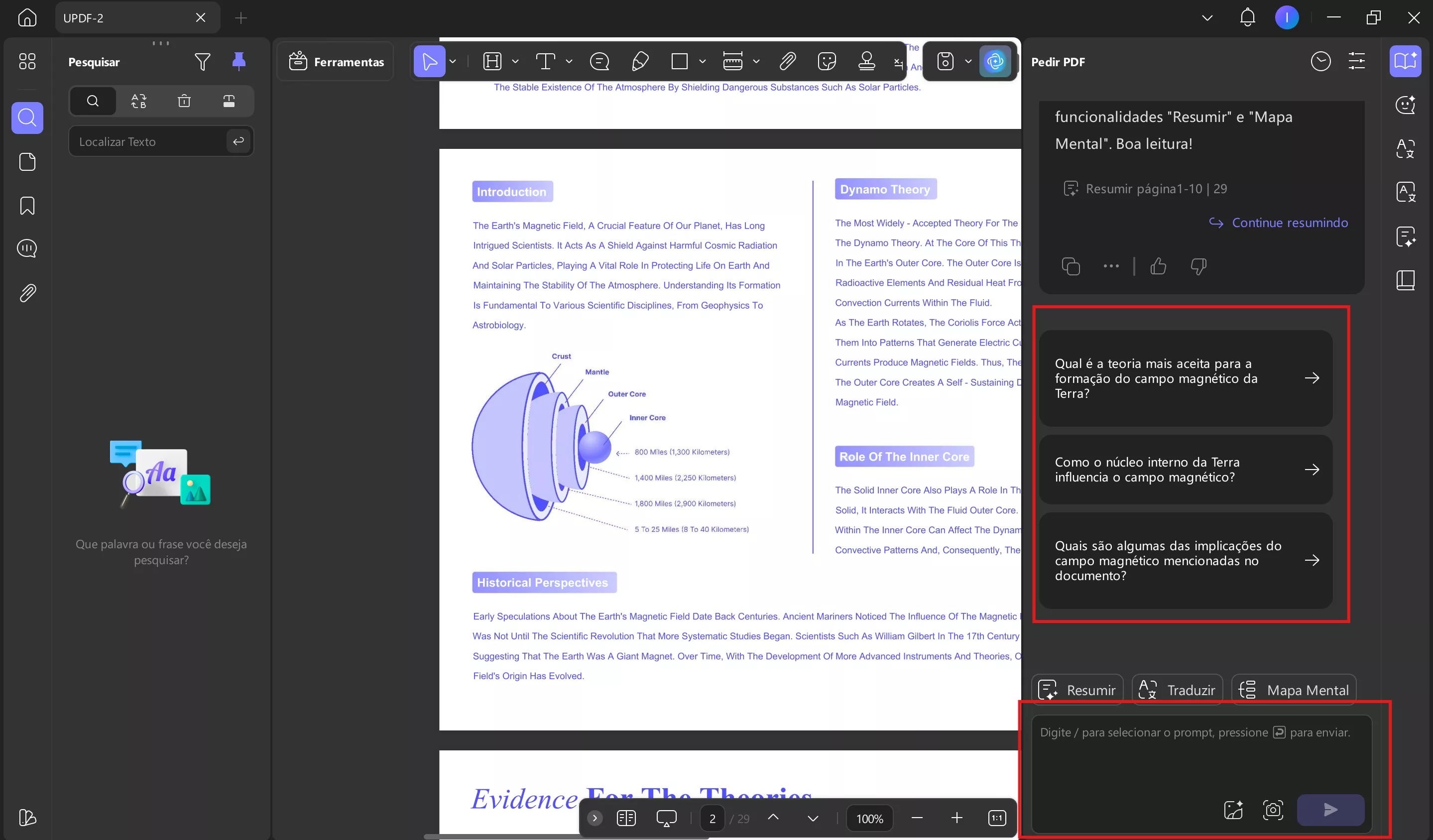Open the 100% zoom level dropdown
The image size is (1433, 840).
tap(869, 819)
